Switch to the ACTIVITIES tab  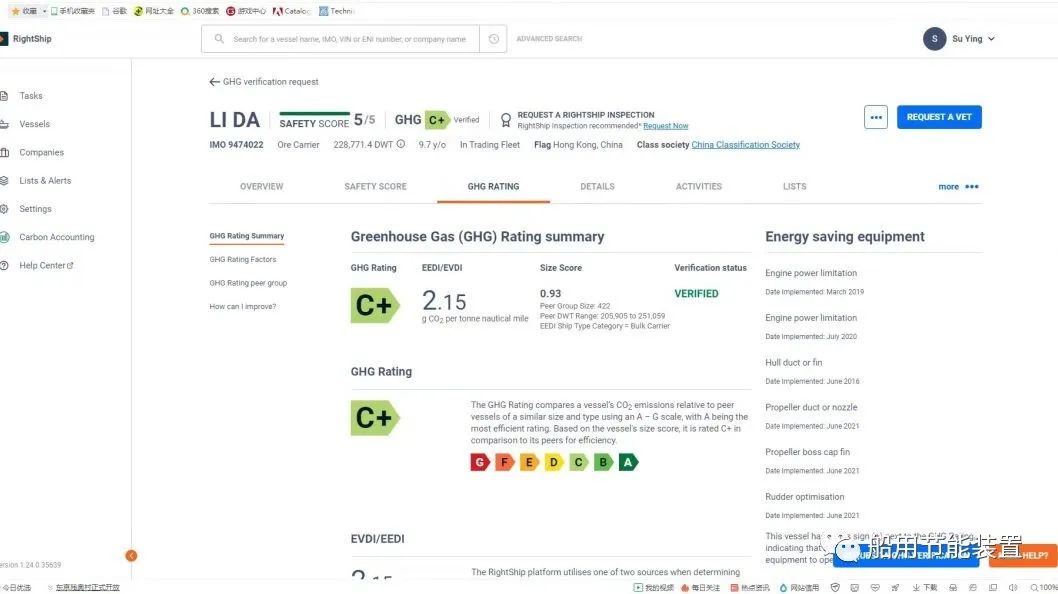click(x=698, y=187)
